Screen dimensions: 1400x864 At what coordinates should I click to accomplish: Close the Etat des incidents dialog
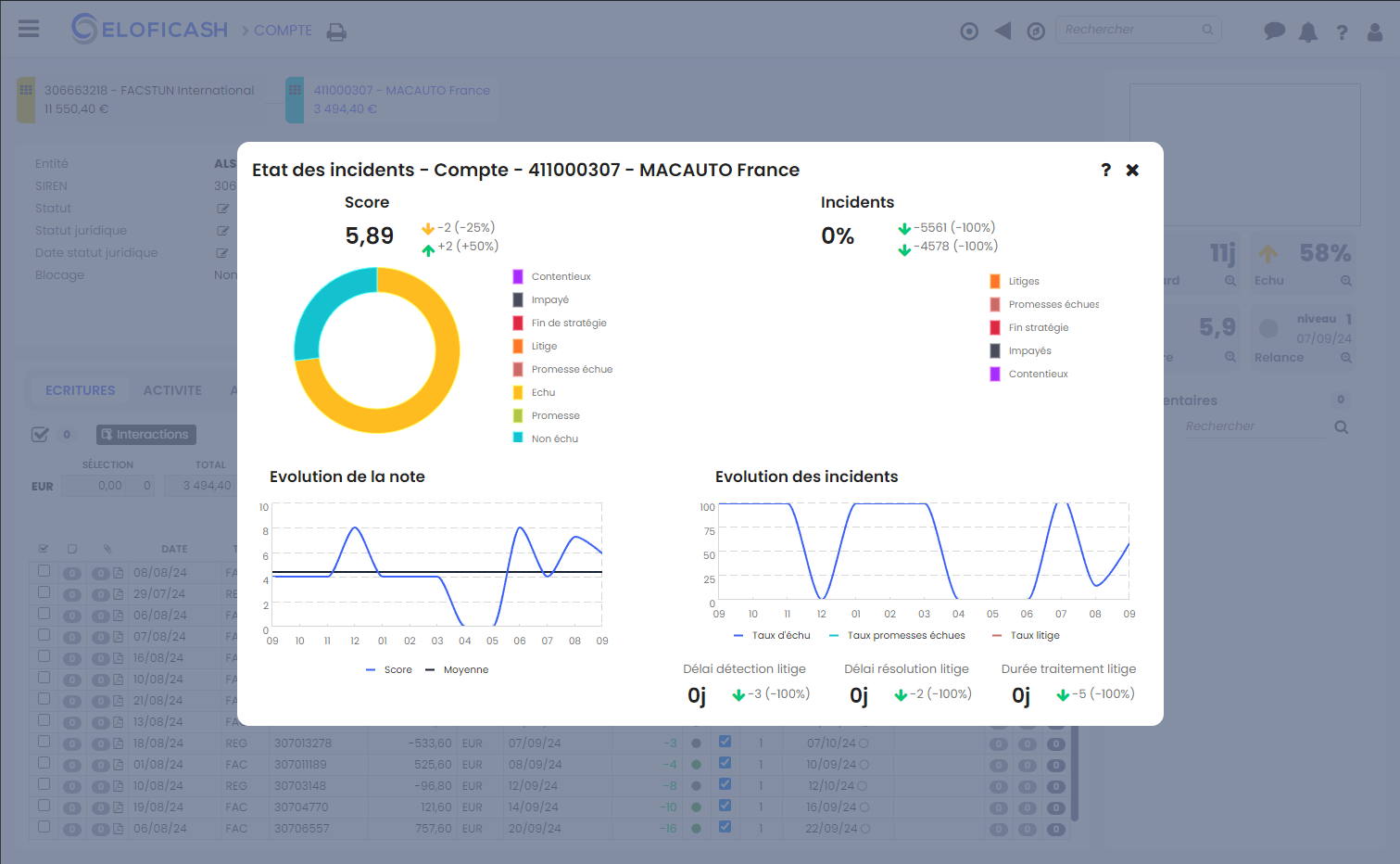1132,170
